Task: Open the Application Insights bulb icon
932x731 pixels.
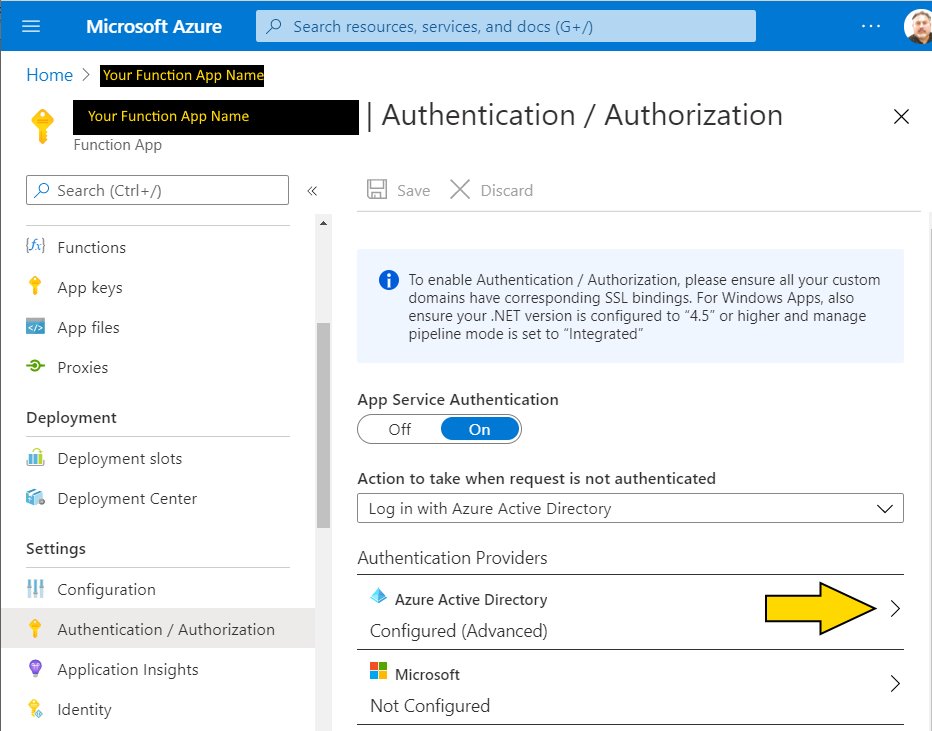Action: [x=36, y=669]
